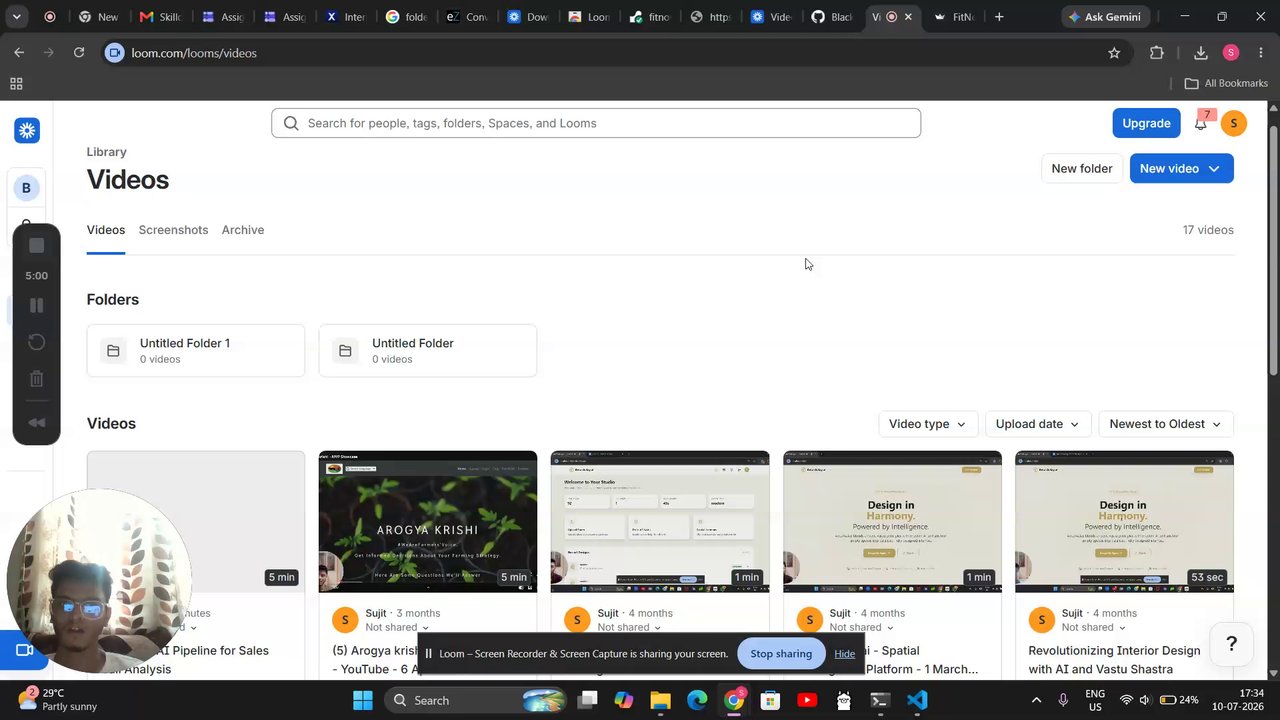Viewport: 1280px width, 720px height.
Task: Open the S profile avatar in Loom
Action: (1234, 123)
